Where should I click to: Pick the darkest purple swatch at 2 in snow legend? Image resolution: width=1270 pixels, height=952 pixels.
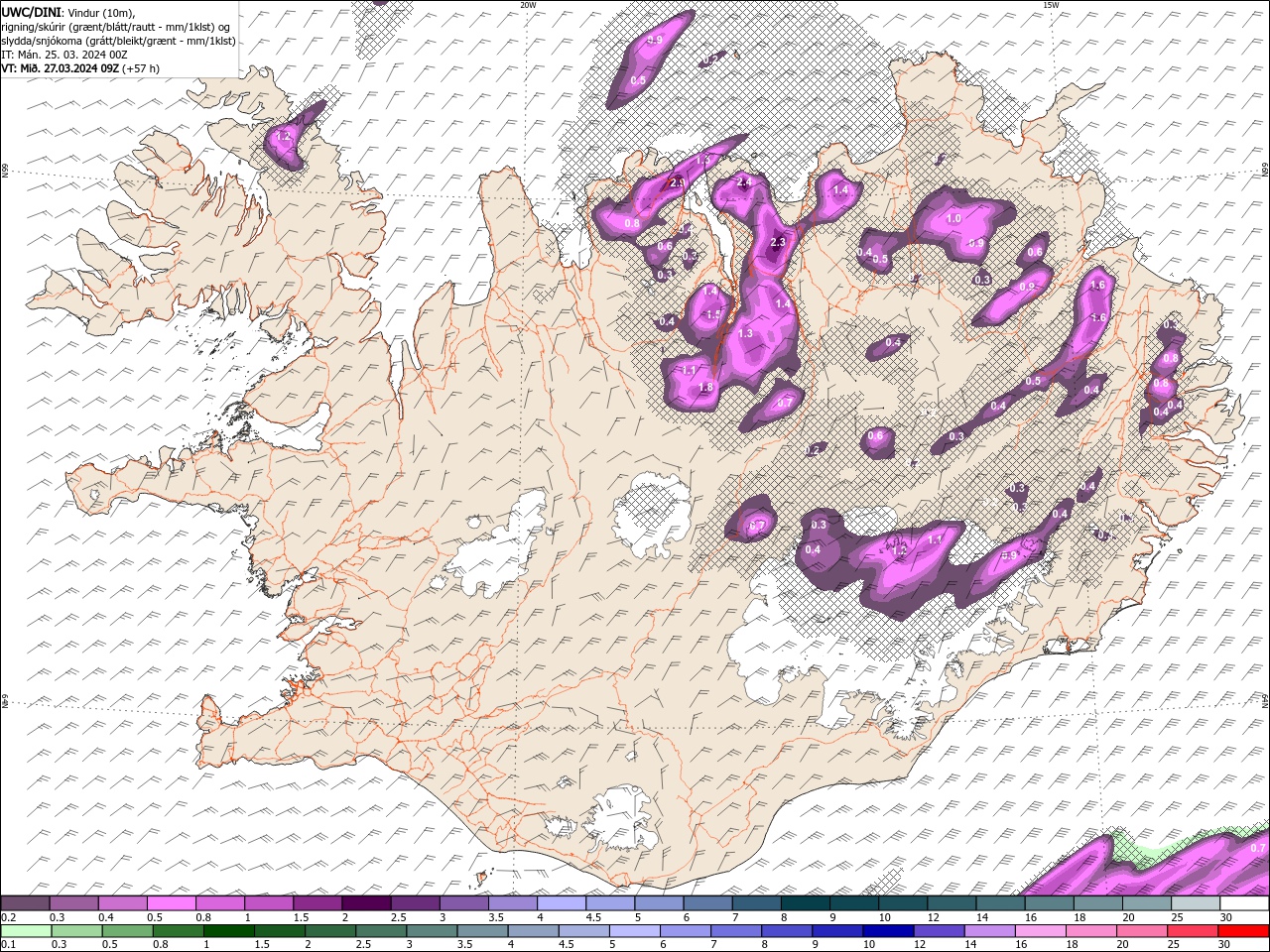(x=366, y=903)
